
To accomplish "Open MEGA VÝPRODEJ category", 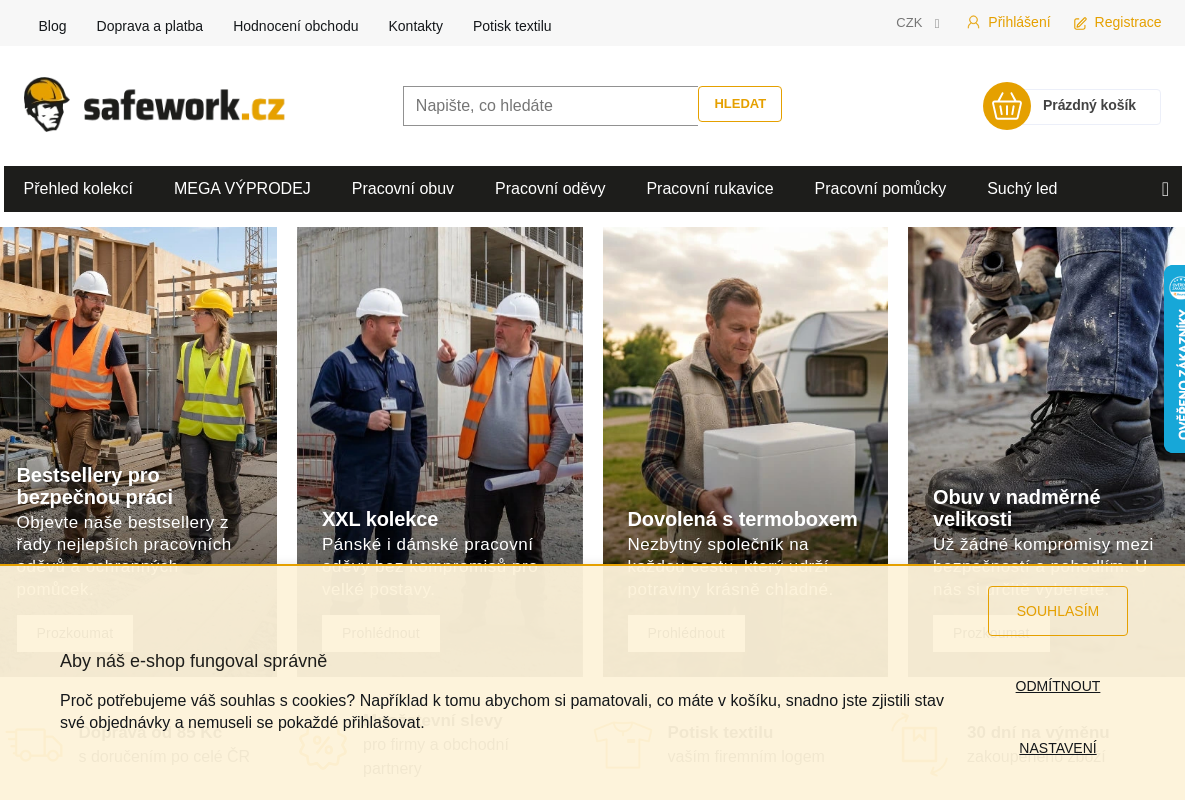I will tap(242, 189).
